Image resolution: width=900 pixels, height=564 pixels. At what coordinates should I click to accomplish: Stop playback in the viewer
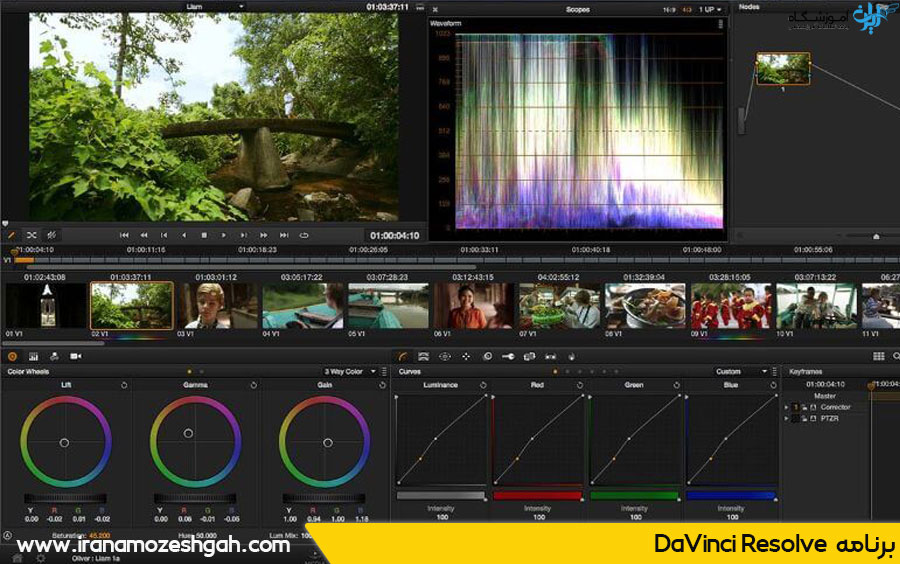pyautogui.click(x=204, y=235)
